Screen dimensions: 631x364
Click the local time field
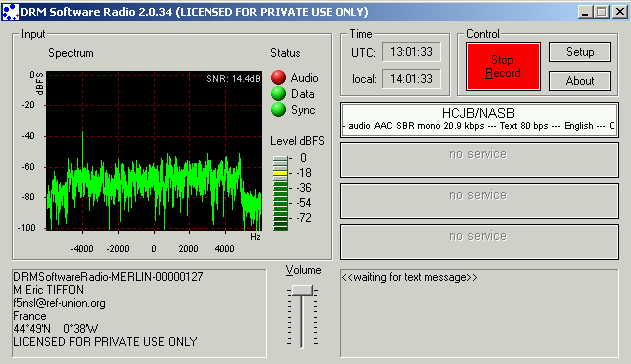pyautogui.click(x=411, y=79)
